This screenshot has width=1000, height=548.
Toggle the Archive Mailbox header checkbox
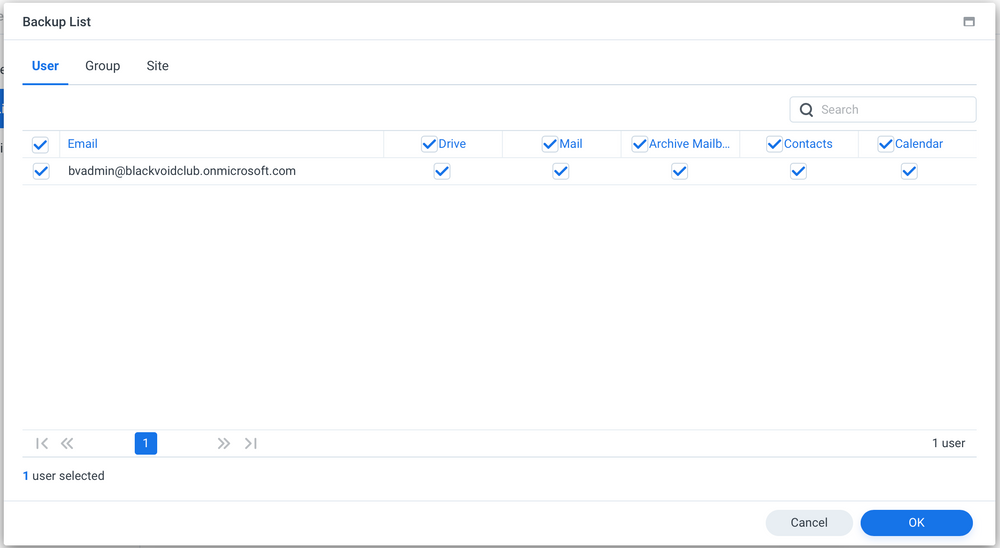point(640,144)
